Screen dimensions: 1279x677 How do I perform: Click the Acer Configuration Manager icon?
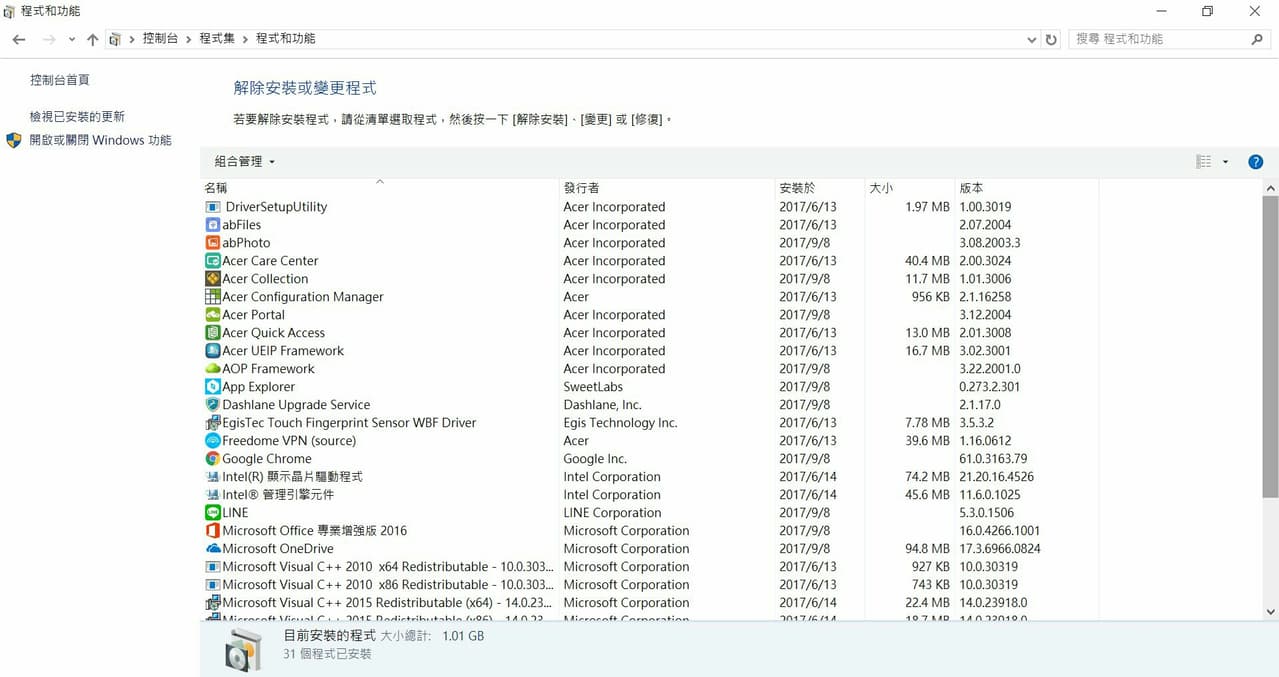(x=212, y=297)
